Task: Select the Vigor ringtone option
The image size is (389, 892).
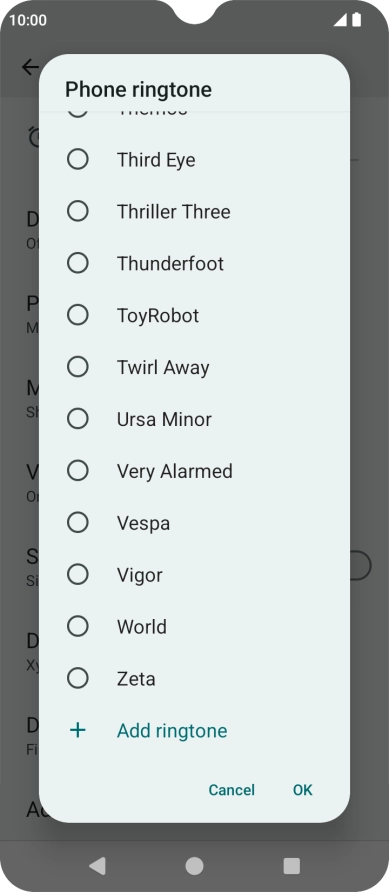Action: point(194,575)
